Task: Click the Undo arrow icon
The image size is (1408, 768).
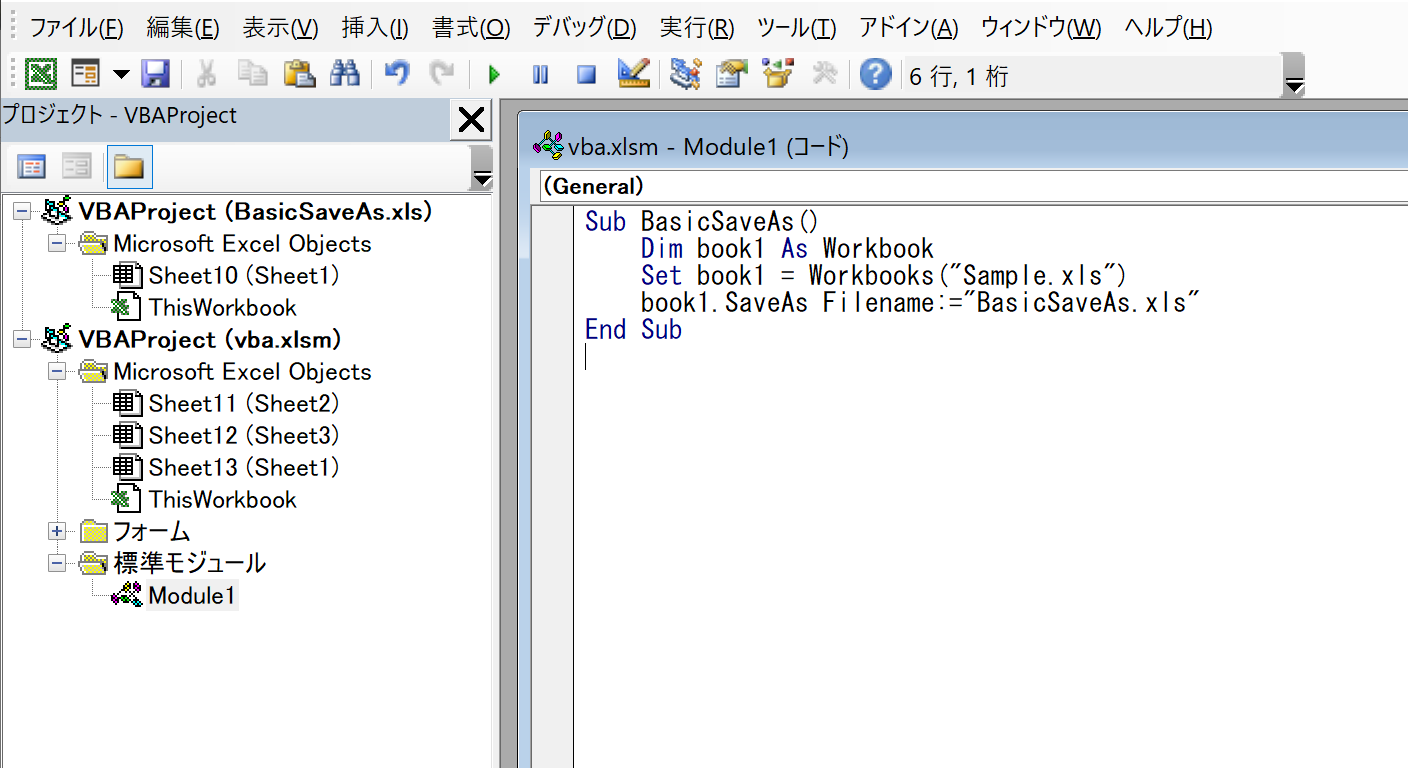Action: point(397,74)
